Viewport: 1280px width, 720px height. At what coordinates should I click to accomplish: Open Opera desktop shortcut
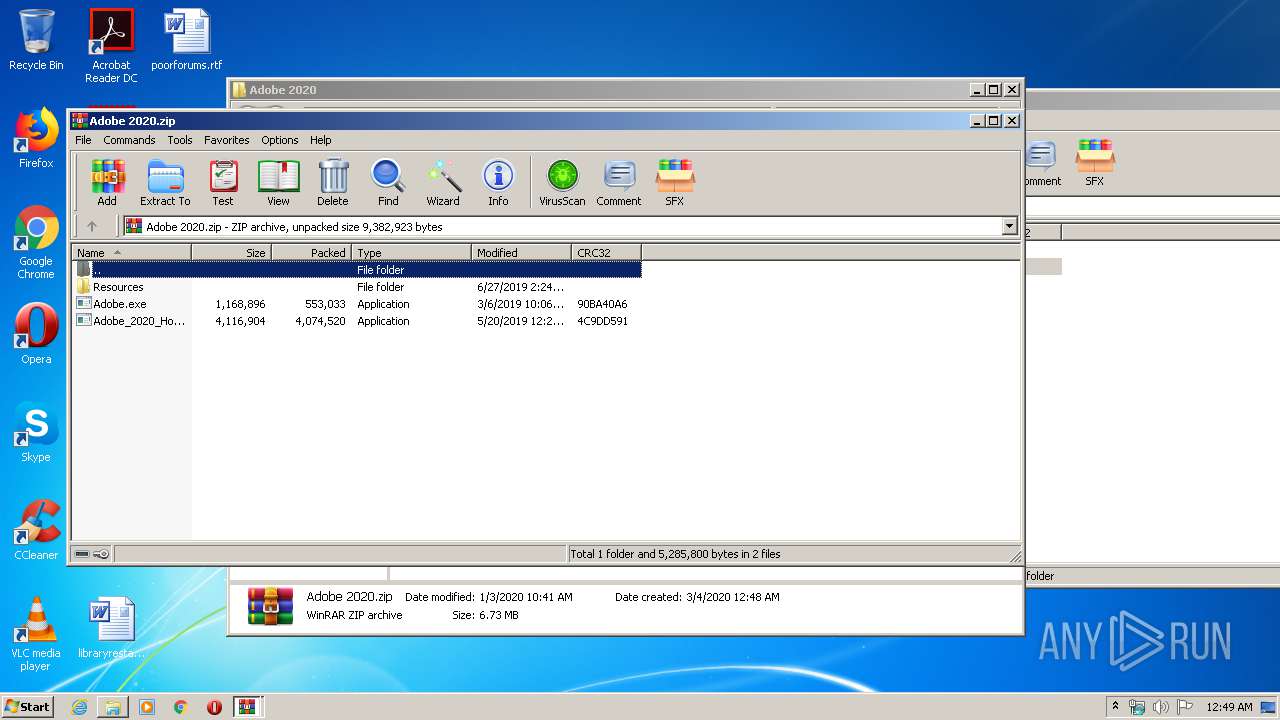[36, 334]
